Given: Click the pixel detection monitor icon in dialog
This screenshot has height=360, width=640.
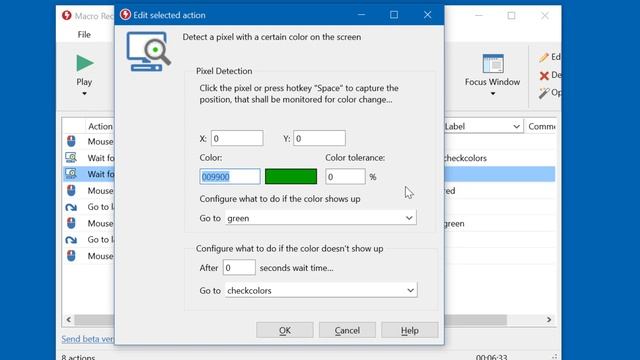Looking at the screenshot, I should tap(148, 51).
